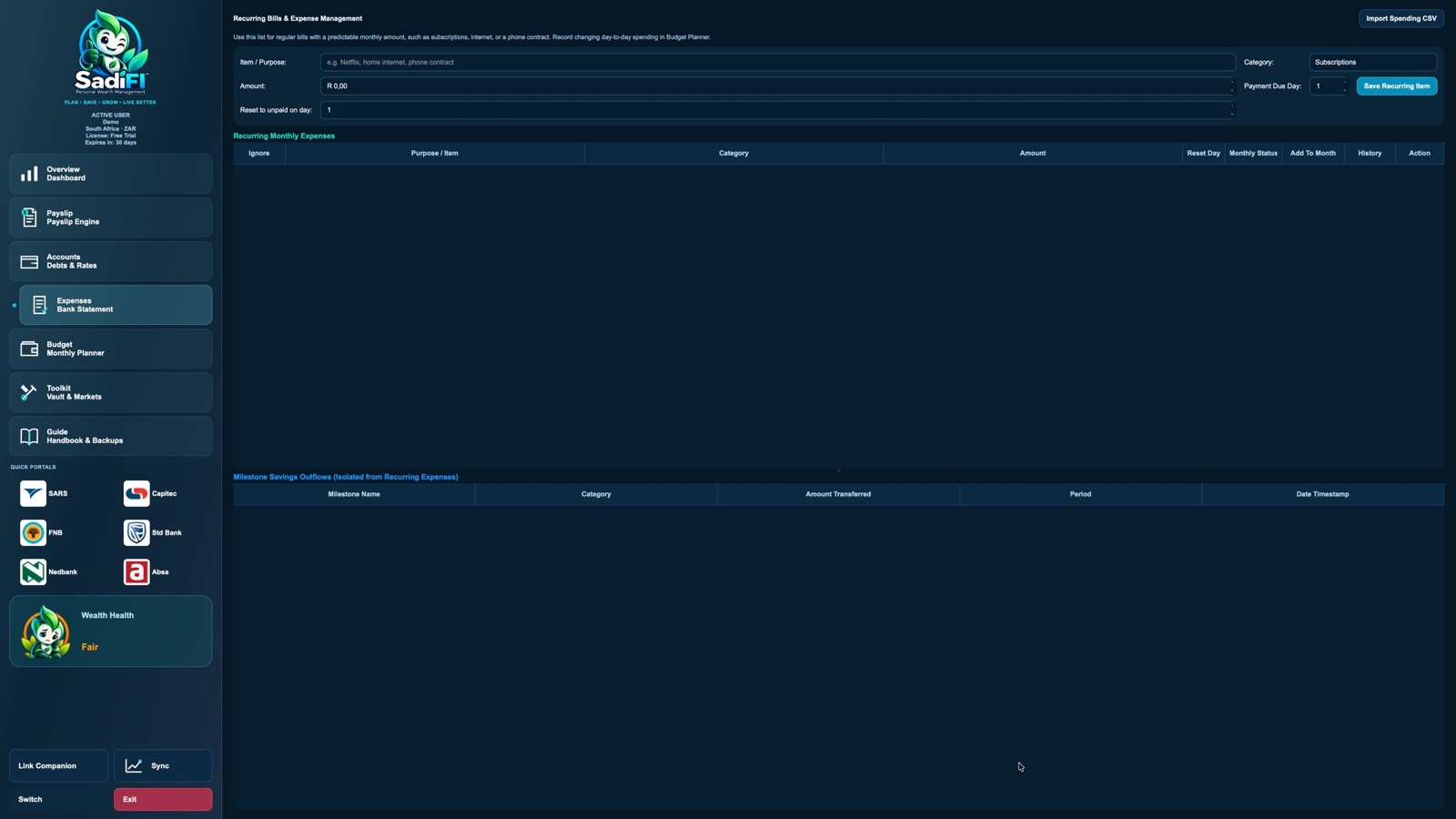This screenshot has width=1456, height=819.
Task: Open the Budget wallet icon
Action: (x=29, y=349)
